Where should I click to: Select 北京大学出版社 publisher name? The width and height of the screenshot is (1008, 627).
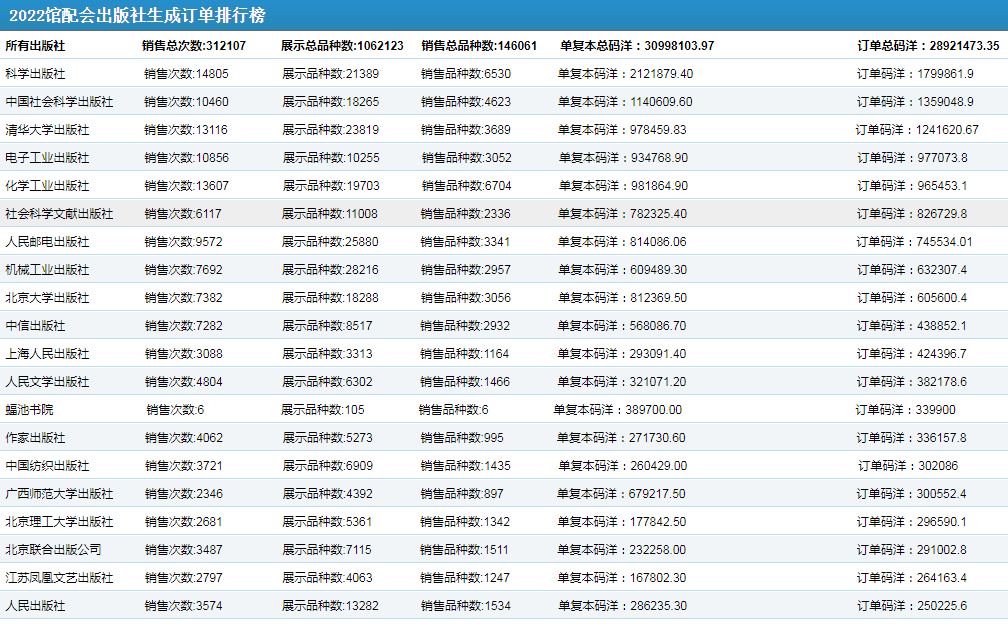47,298
